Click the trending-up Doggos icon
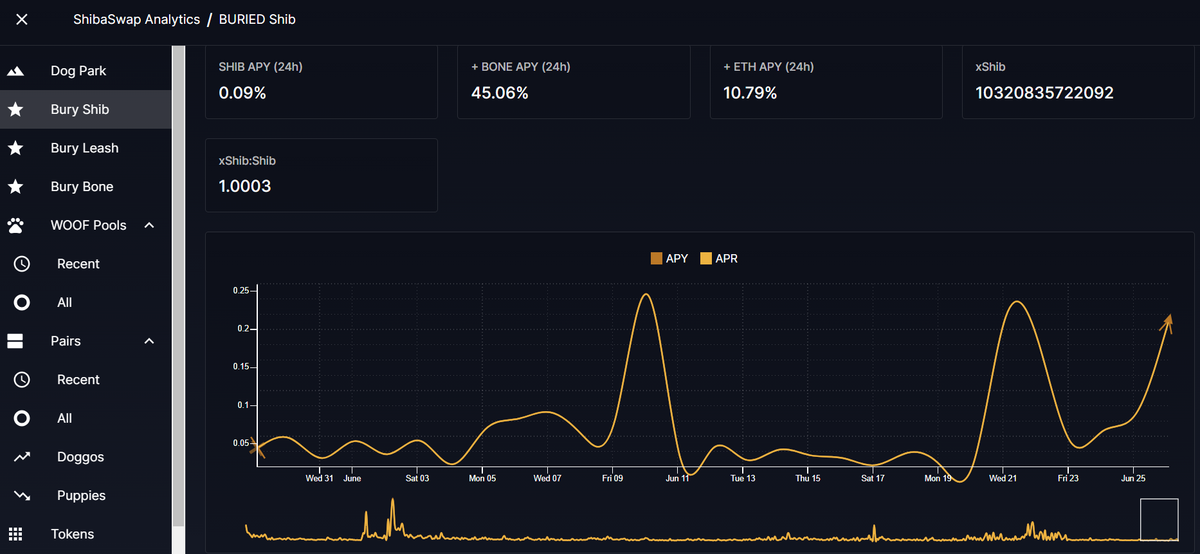Image resolution: width=1200 pixels, height=554 pixels. point(22,457)
